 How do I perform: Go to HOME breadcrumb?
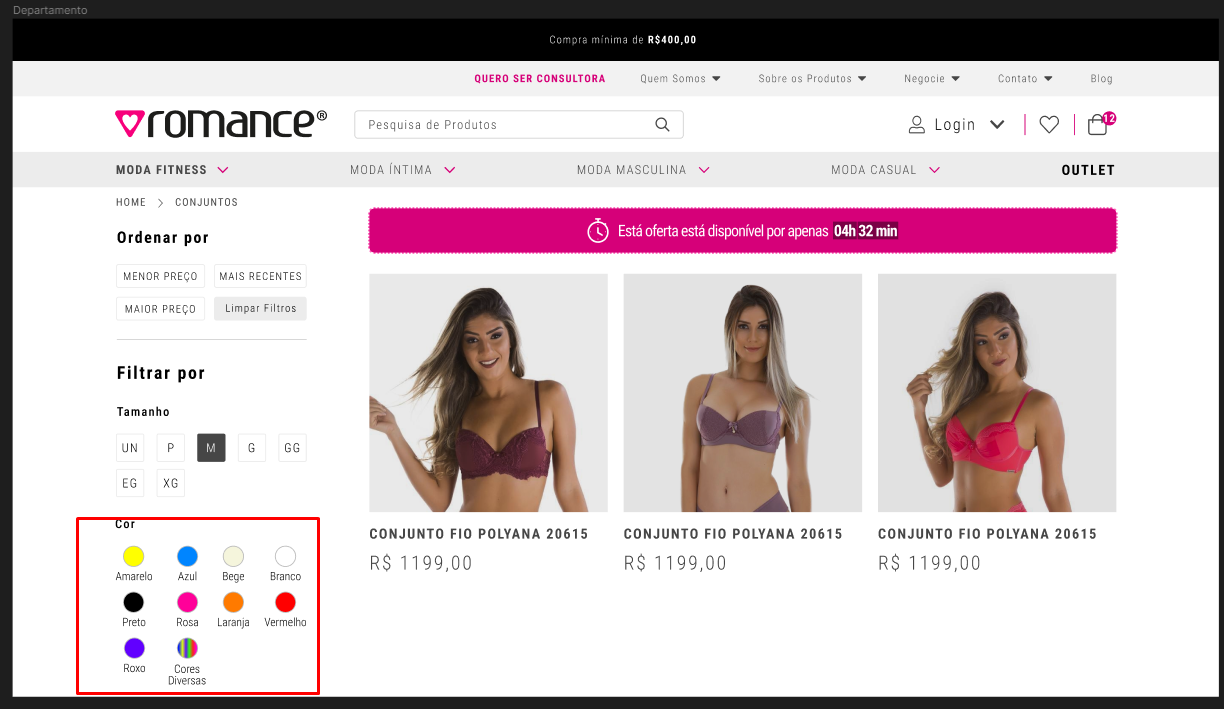tap(131, 202)
